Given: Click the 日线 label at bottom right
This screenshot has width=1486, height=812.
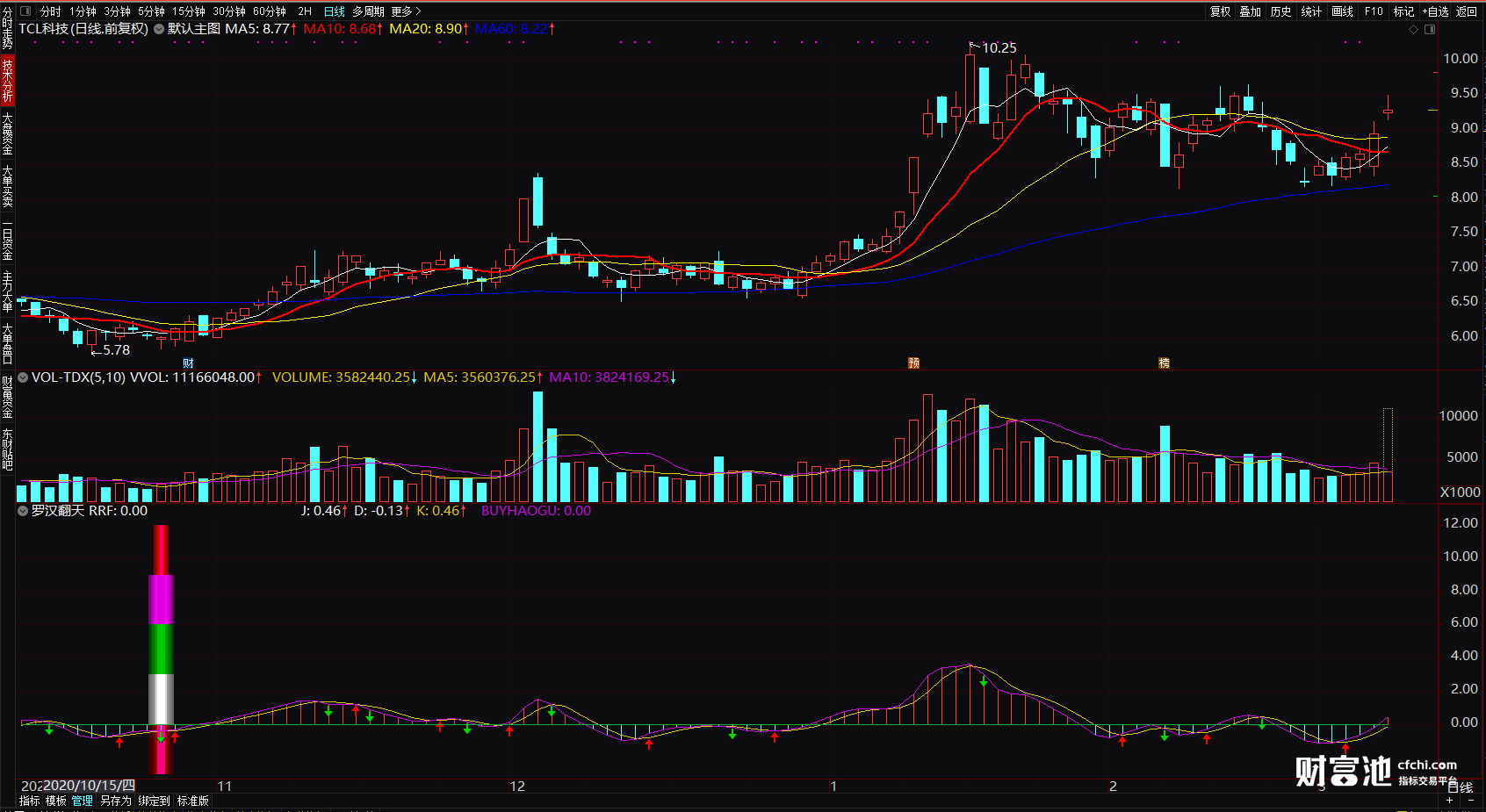Looking at the screenshot, I should pos(1460,788).
